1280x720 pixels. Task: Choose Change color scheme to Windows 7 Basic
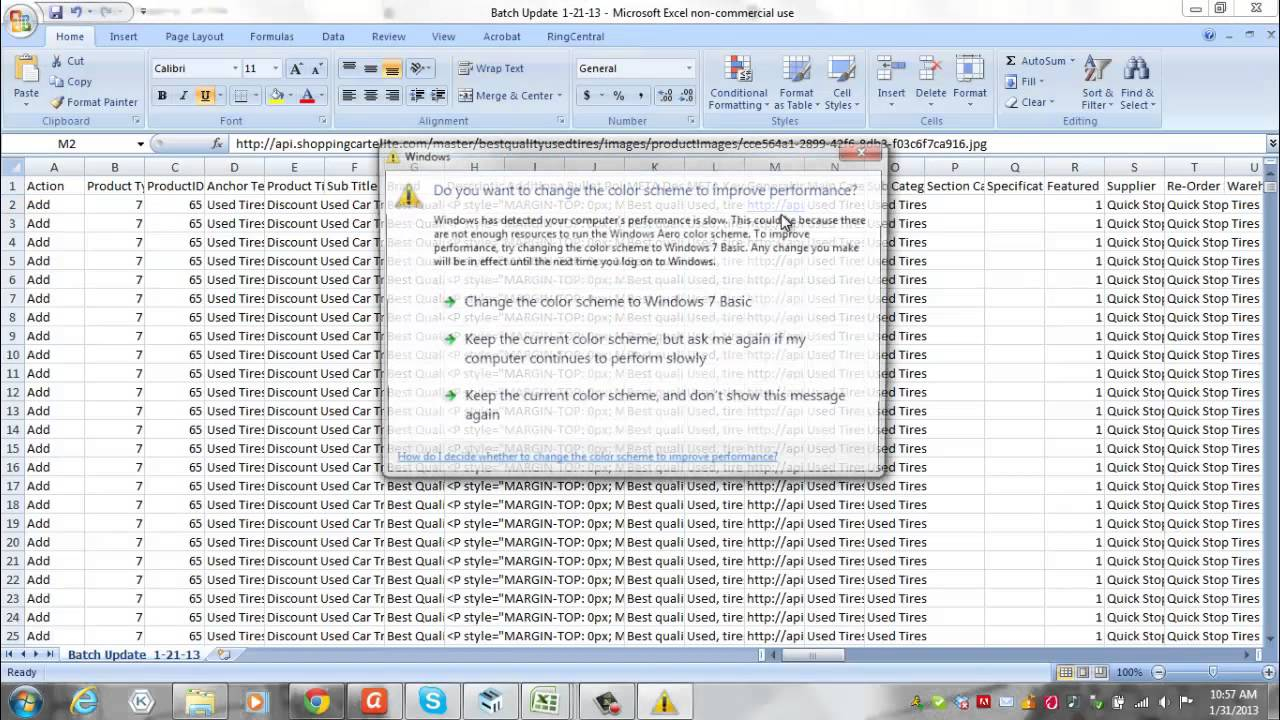[607, 301]
